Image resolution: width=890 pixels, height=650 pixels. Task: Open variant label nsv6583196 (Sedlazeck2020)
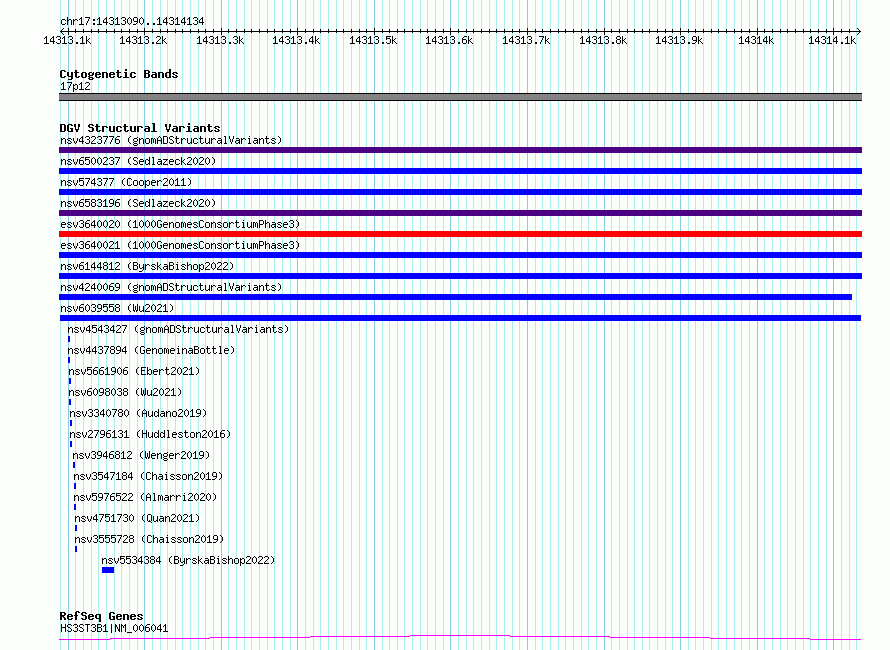click(x=138, y=203)
